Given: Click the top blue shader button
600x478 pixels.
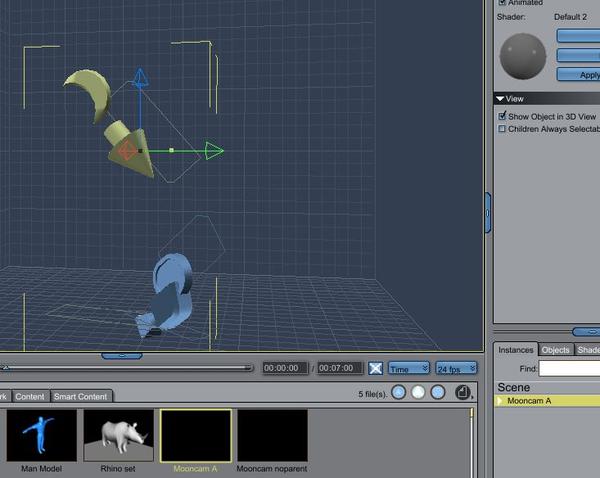Looking at the screenshot, I should point(579,36).
